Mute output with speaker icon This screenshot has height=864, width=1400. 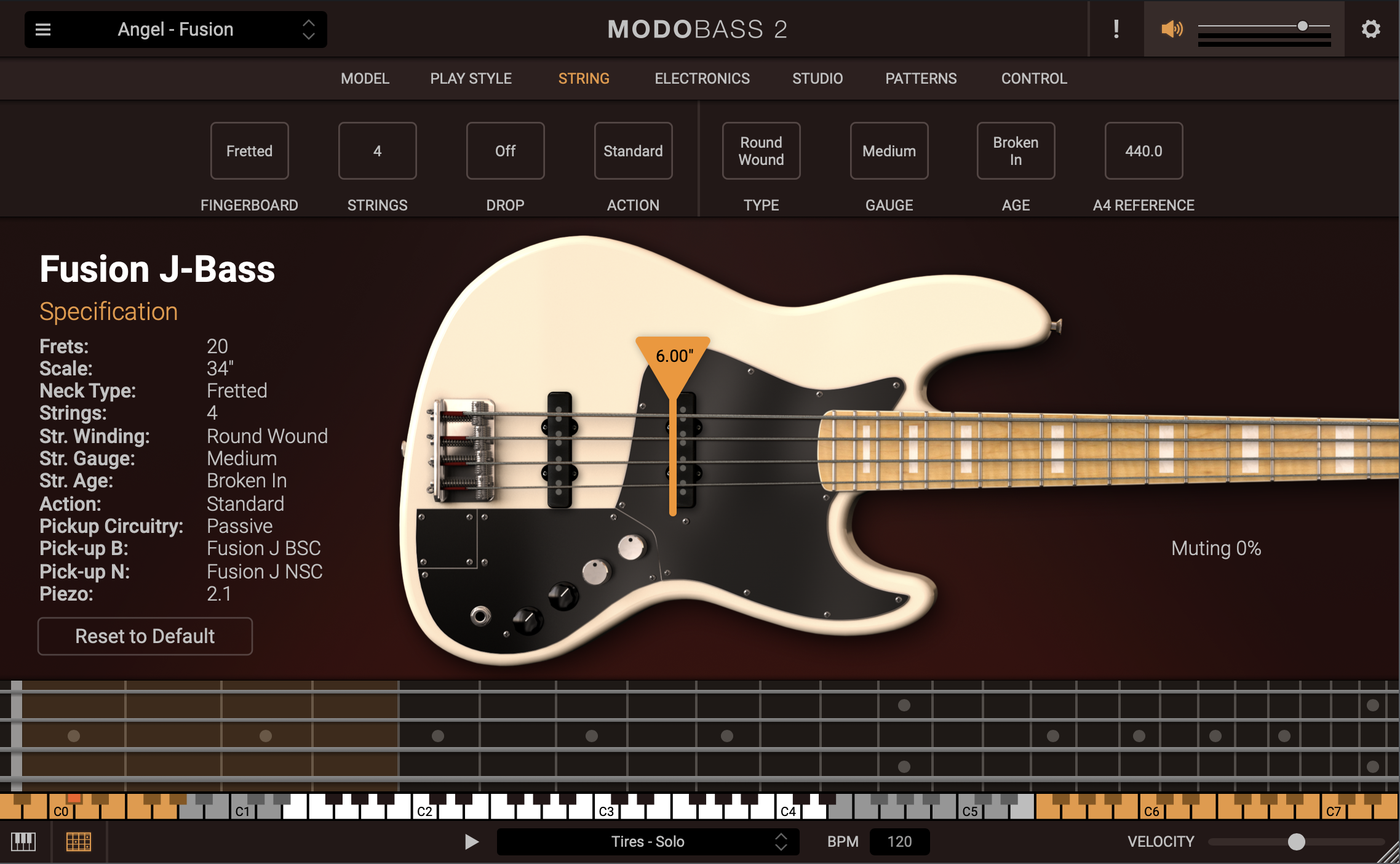(x=1171, y=29)
